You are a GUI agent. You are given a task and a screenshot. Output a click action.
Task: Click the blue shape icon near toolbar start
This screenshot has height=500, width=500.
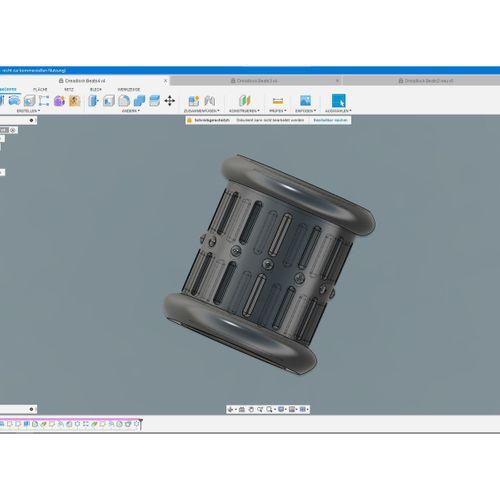tap(14, 101)
